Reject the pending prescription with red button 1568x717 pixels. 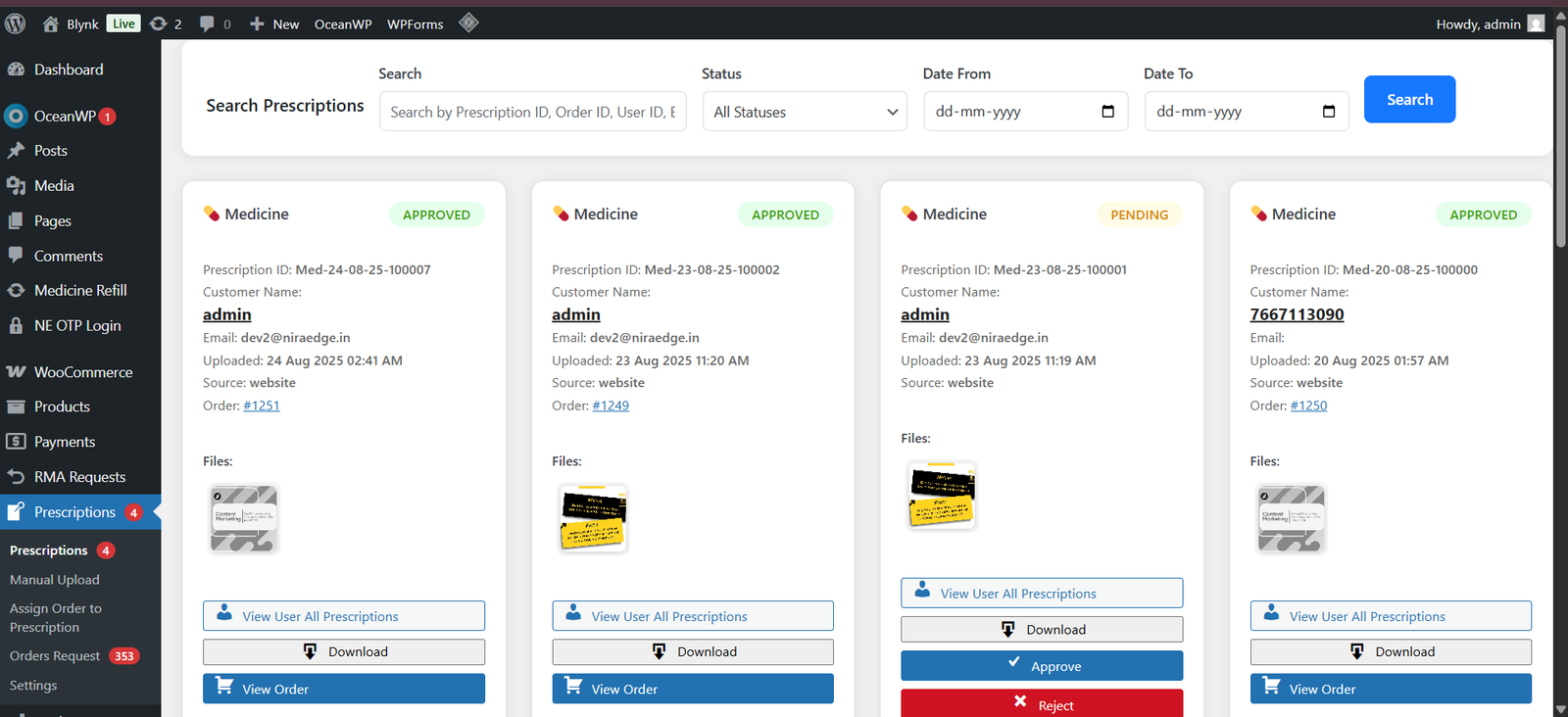point(1042,704)
